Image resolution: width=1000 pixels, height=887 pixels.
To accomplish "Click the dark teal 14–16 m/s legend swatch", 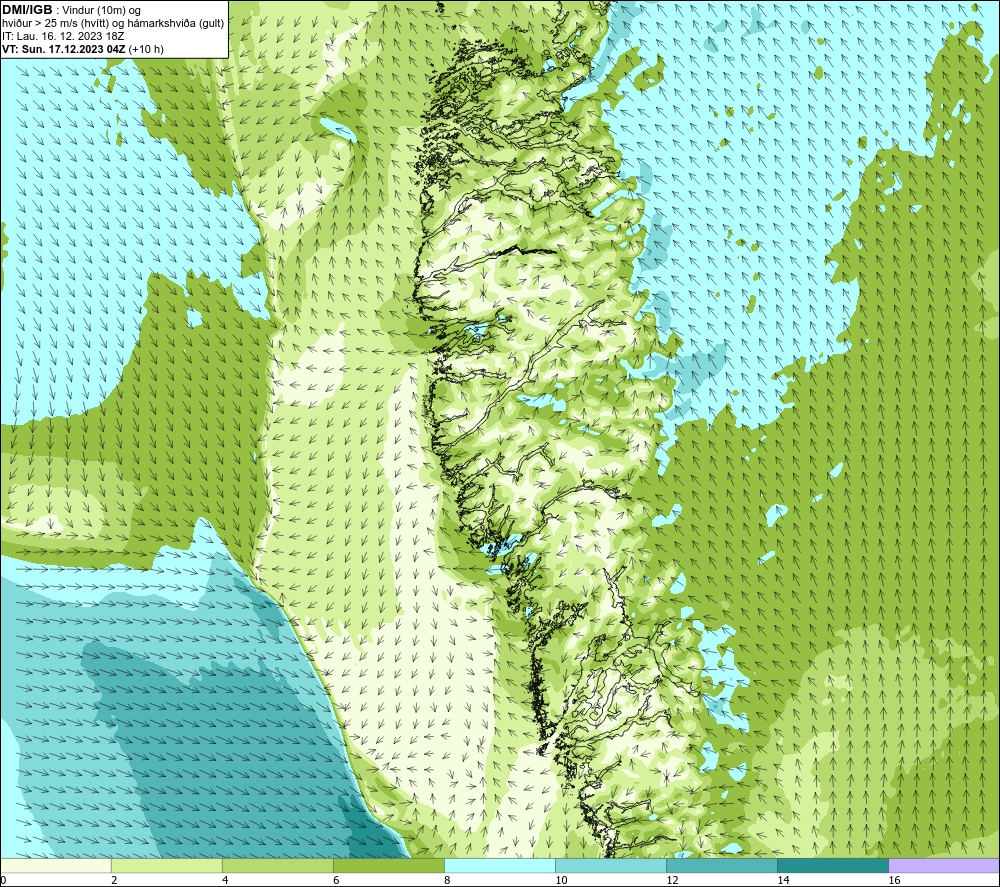I will (x=833, y=865).
